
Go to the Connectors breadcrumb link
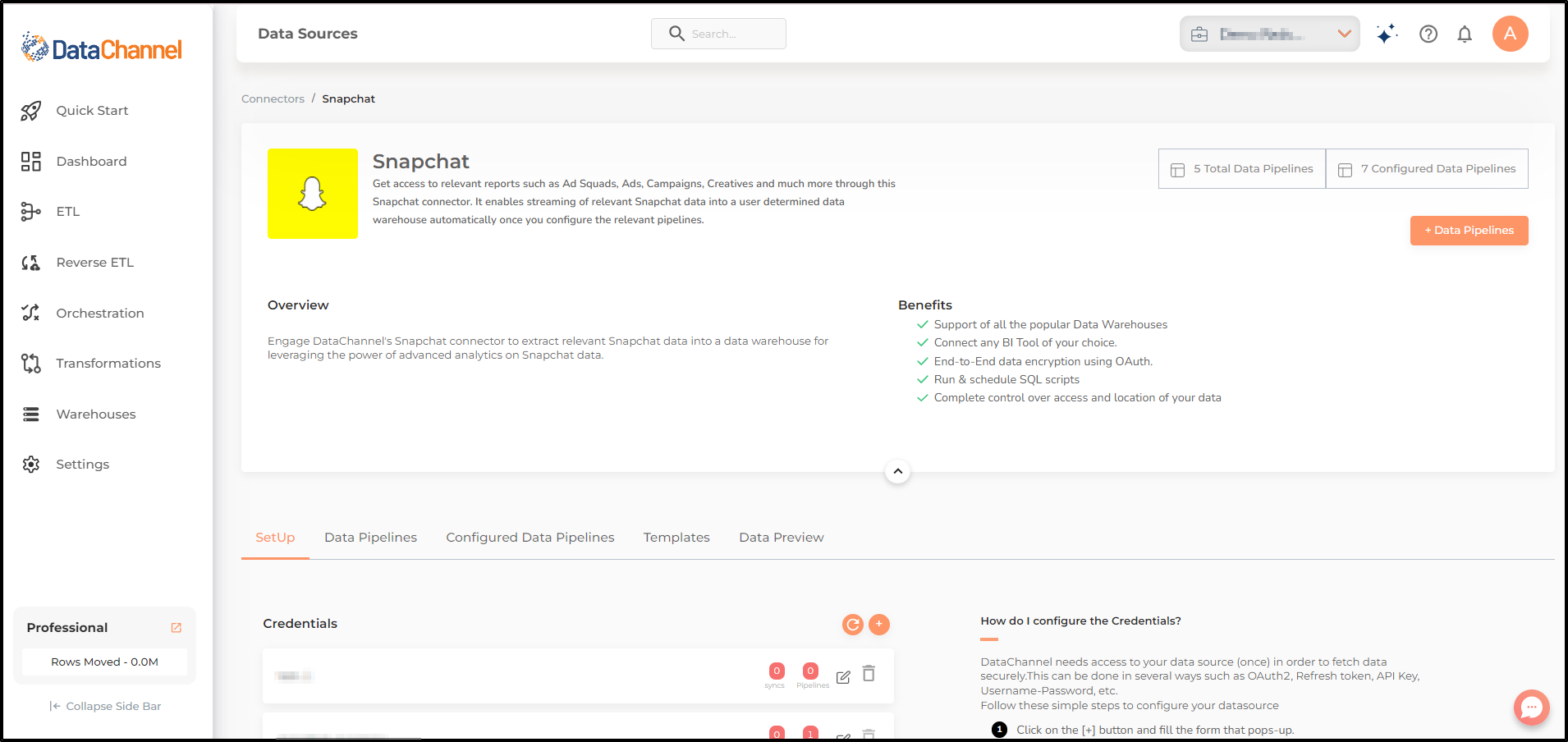[273, 98]
